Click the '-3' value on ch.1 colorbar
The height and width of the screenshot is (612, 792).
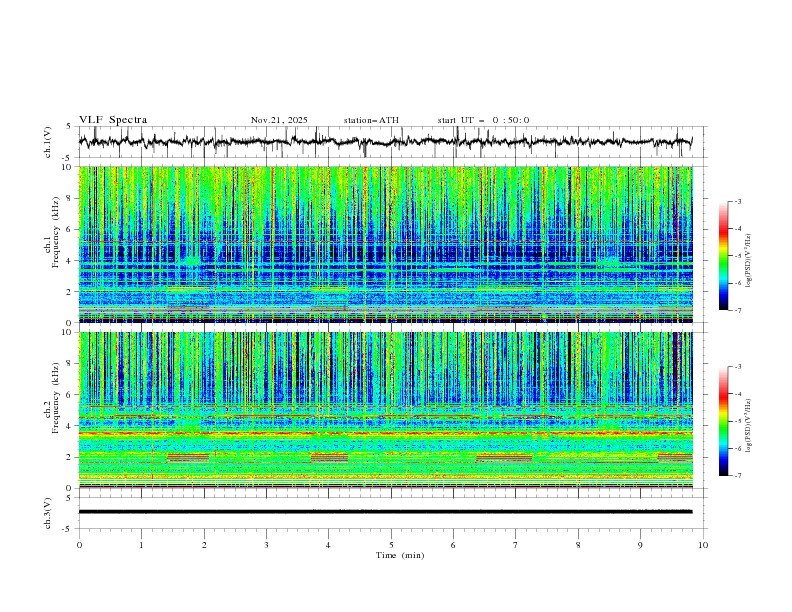pos(737,201)
